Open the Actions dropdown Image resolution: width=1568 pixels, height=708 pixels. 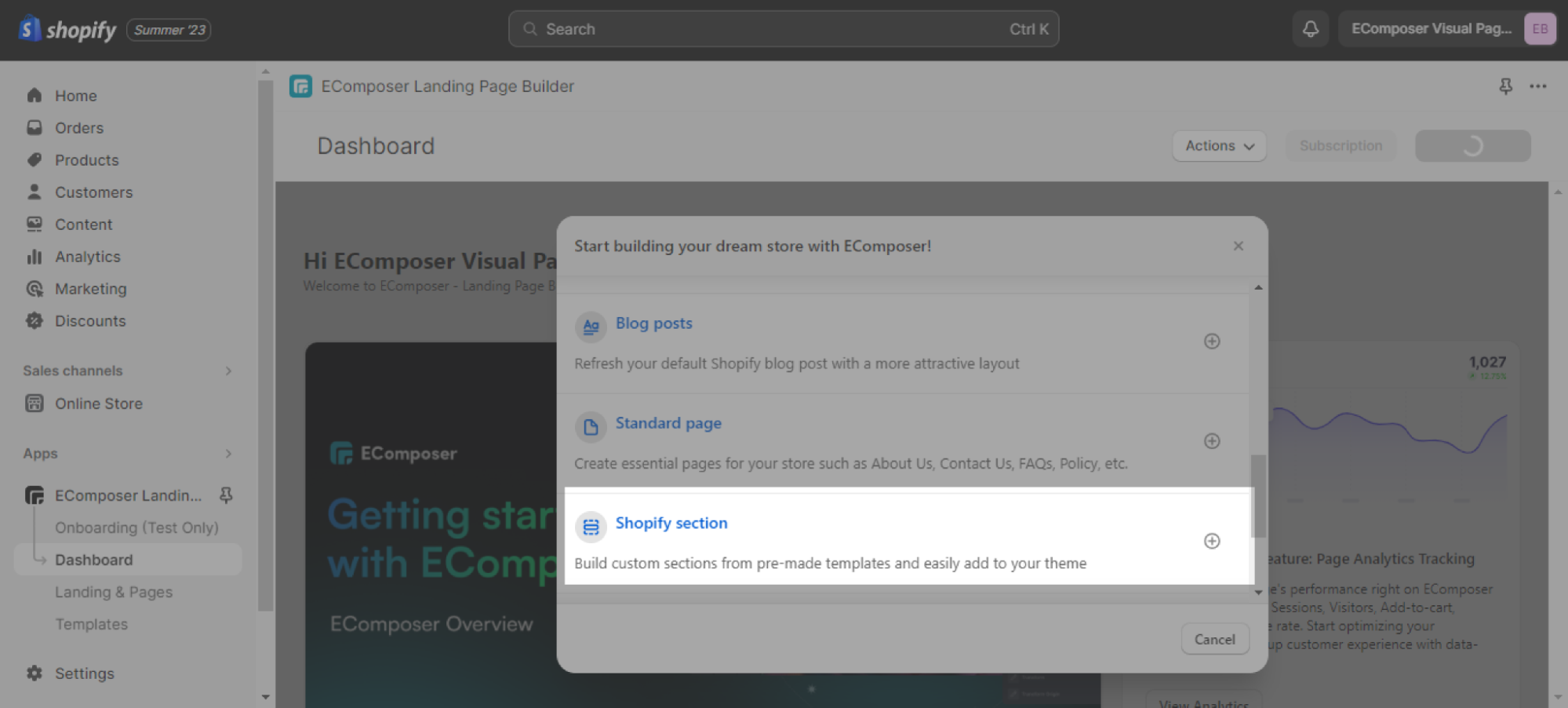1219,146
